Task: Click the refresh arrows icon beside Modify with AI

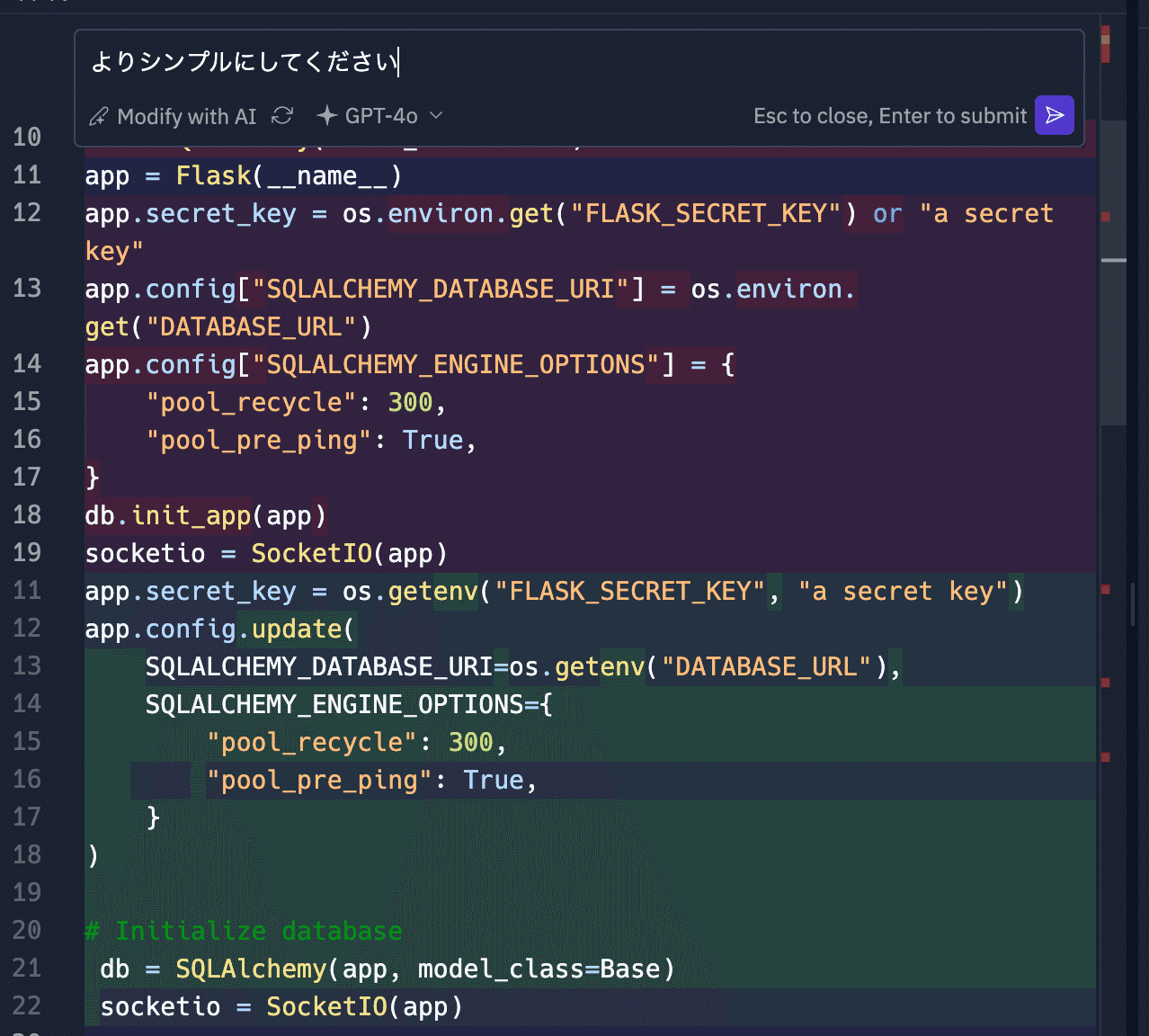Action: (x=282, y=116)
